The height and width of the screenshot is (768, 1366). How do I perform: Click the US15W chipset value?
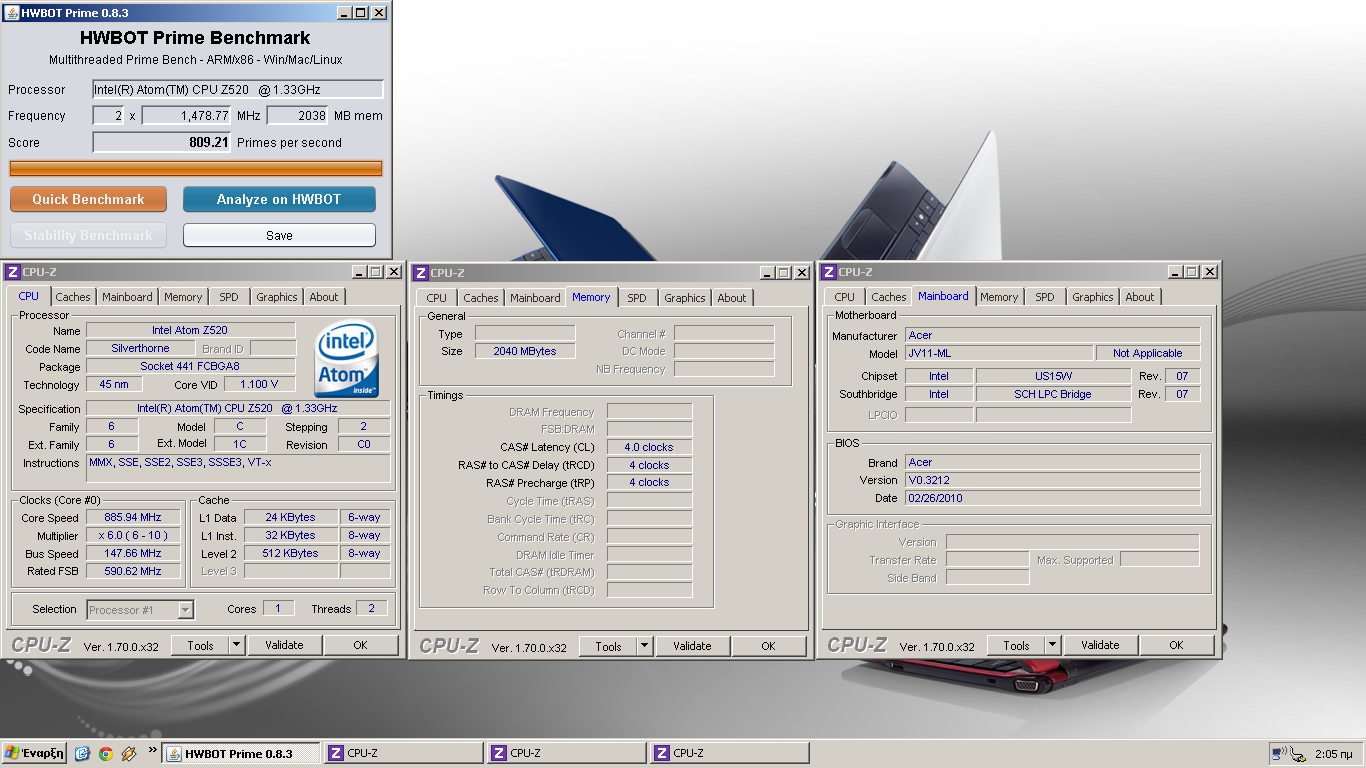[x=1053, y=376]
